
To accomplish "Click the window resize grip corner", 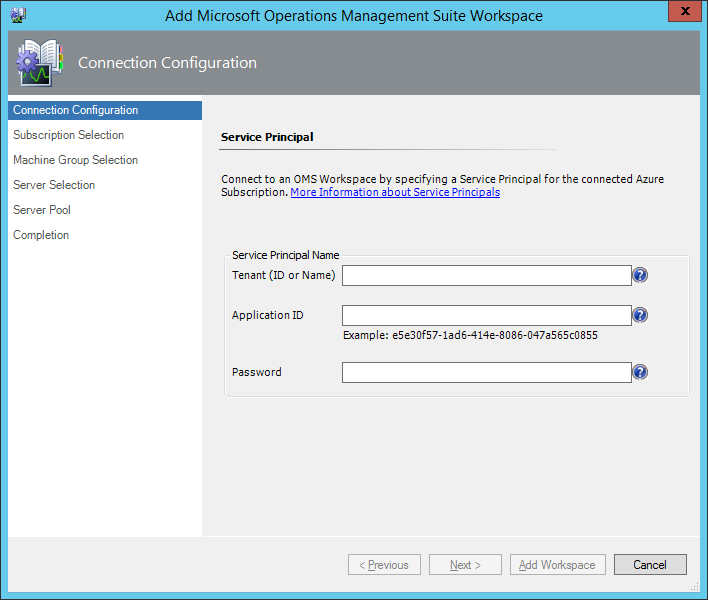I will pyautogui.click(x=694, y=586).
